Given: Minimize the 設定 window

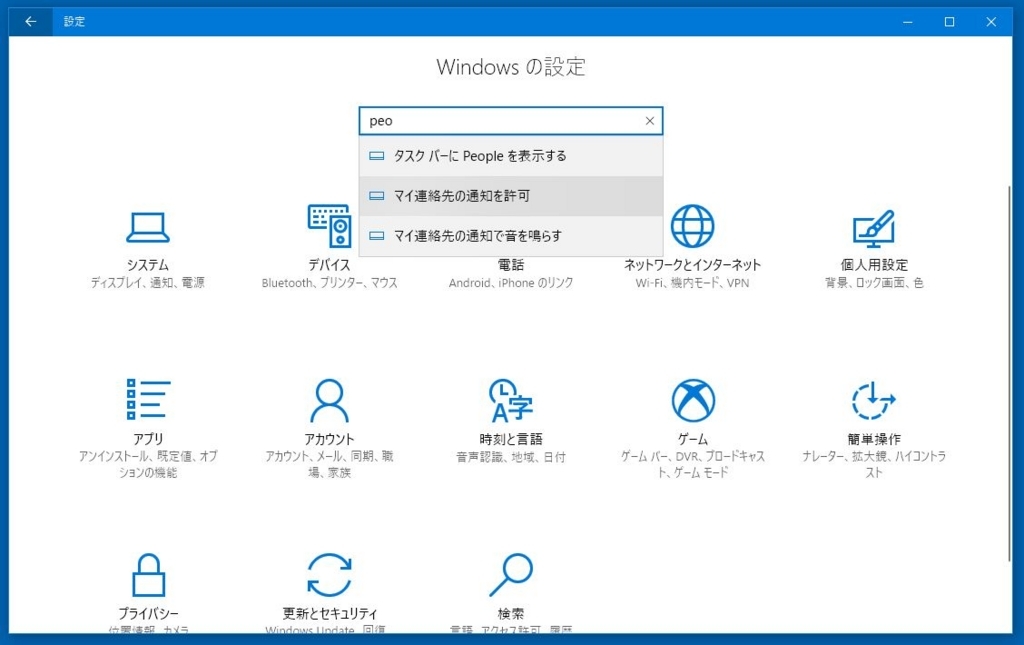Looking at the screenshot, I should pos(908,22).
